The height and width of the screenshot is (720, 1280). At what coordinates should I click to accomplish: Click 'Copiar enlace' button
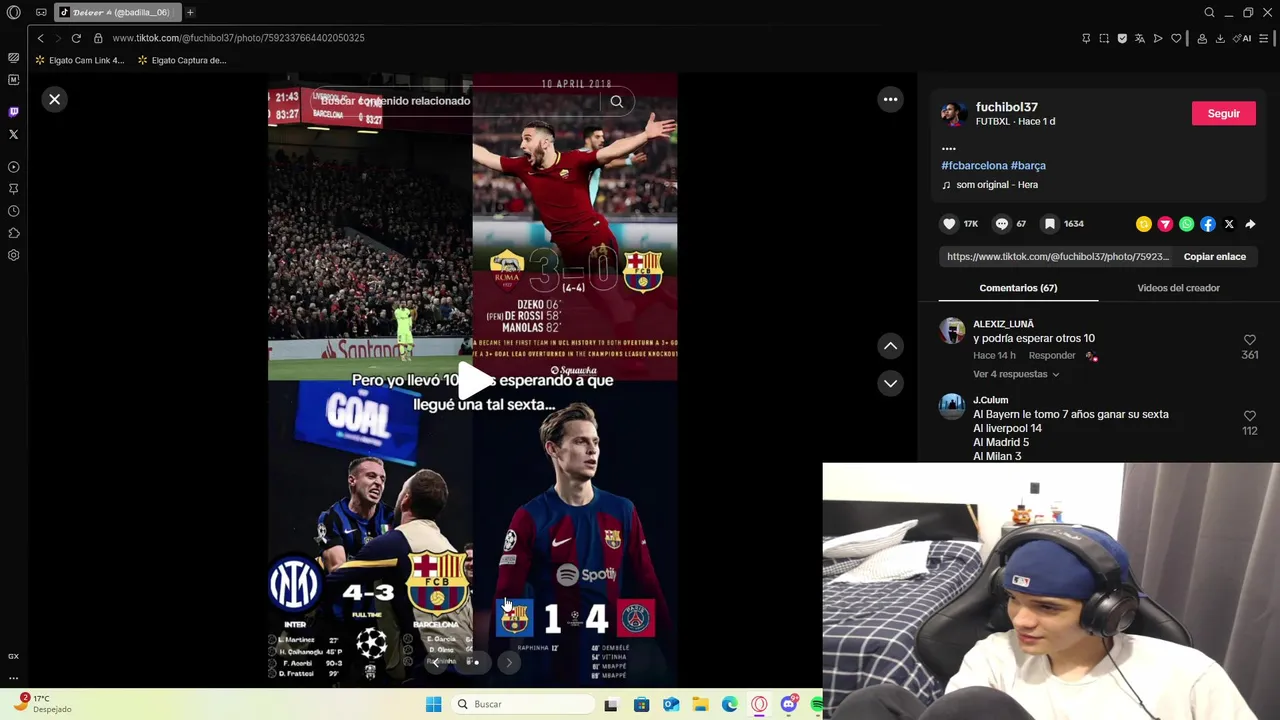click(1214, 257)
